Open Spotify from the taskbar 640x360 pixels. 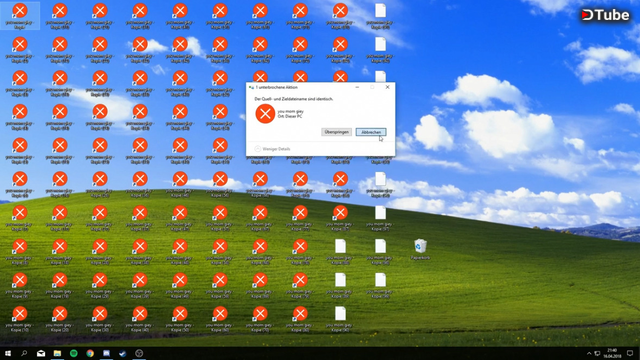tap(73, 353)
